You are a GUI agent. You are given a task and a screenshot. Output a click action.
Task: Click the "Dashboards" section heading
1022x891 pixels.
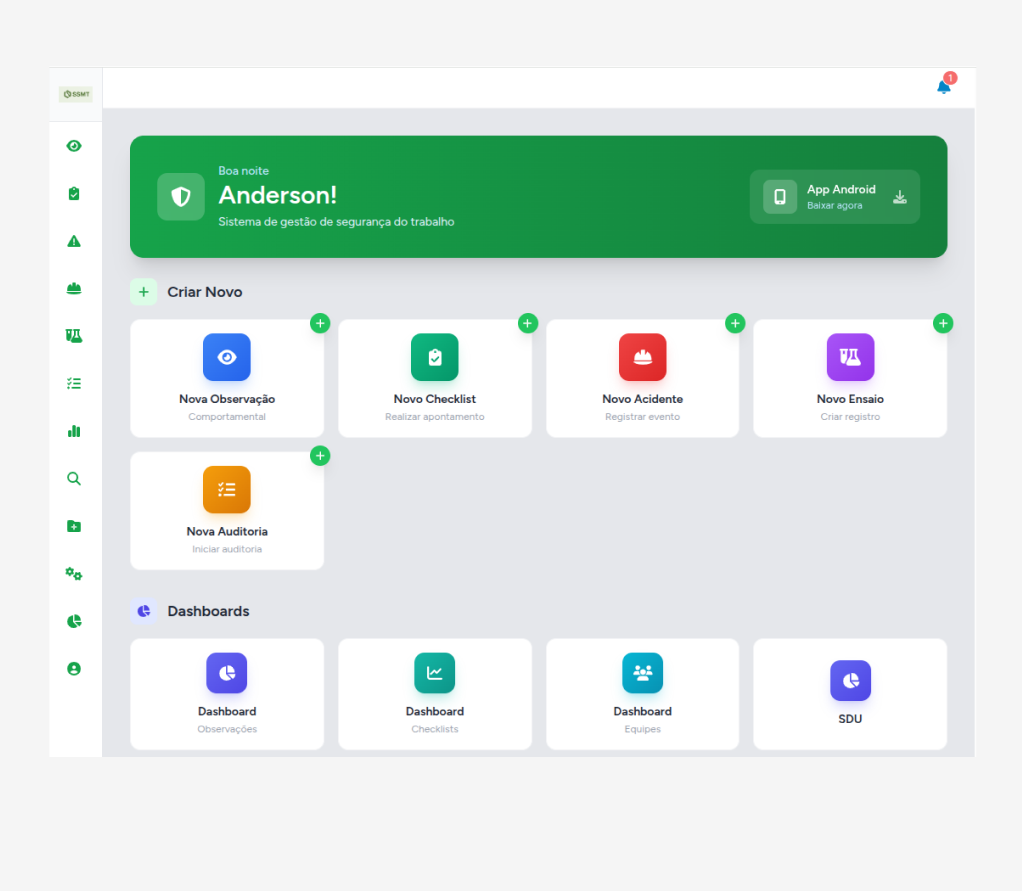(x=209, y=611)
